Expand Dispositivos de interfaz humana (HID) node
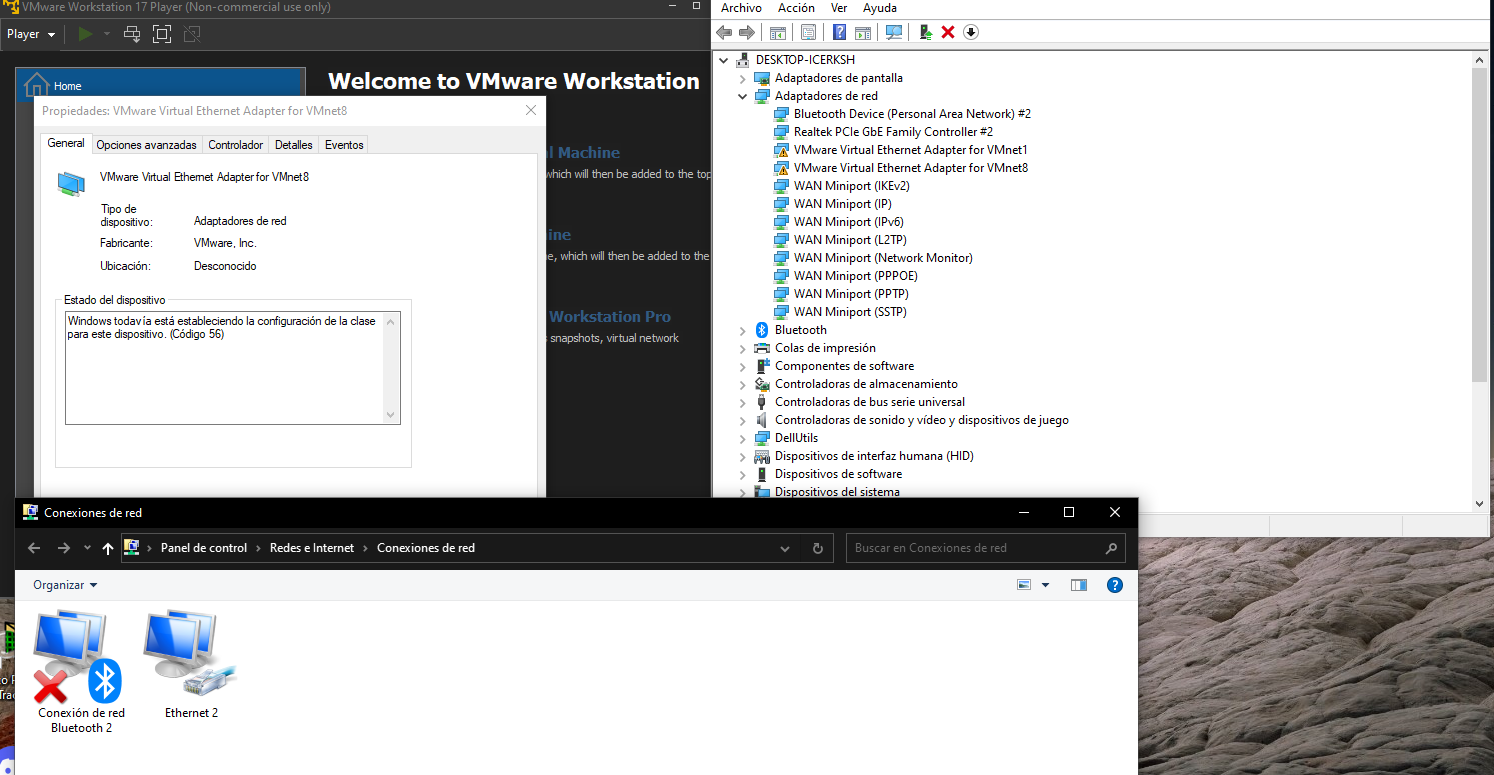 pyautogui.click(x=742, y=456)
